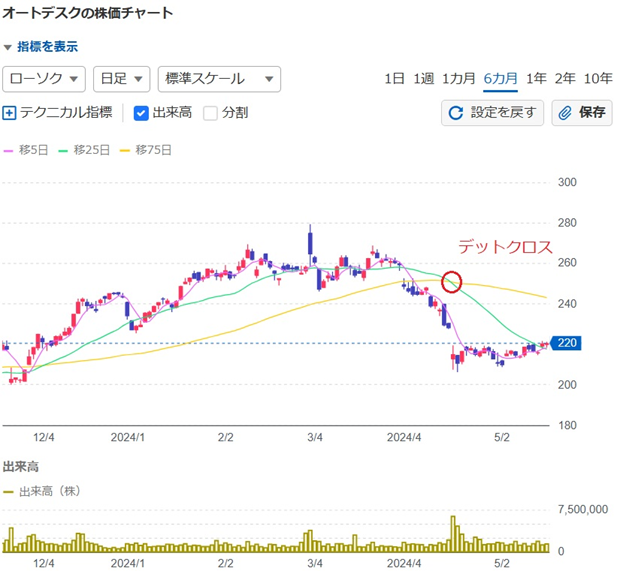Expand the 指標を表示 section triangle

tap(7, 48)
